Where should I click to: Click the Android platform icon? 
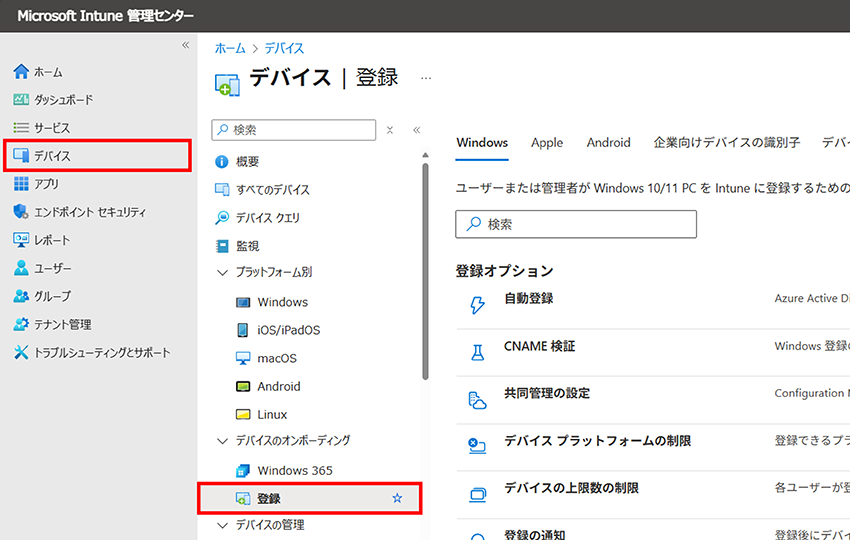click(x=243, y=387)
